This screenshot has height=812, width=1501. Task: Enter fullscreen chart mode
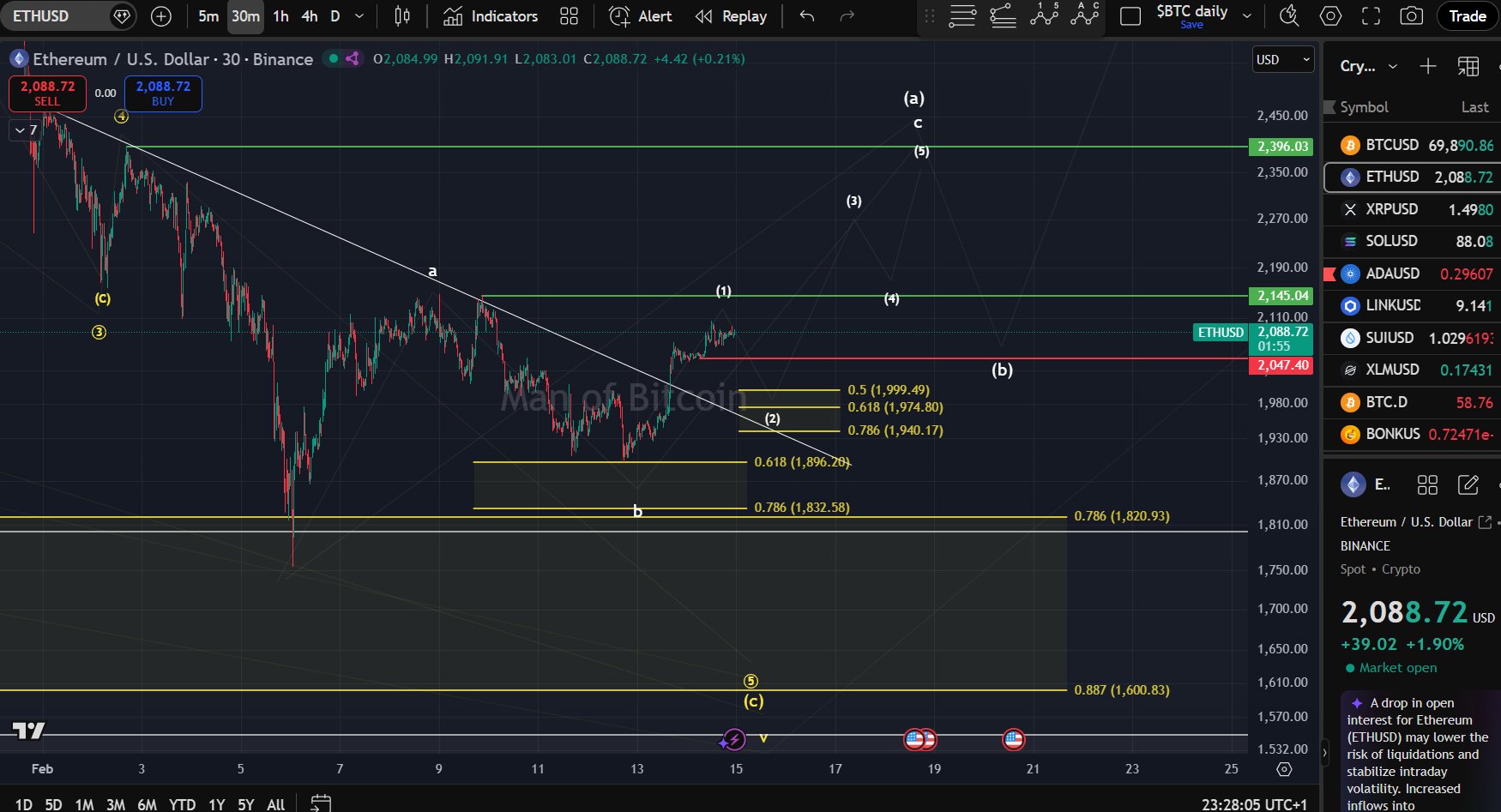tap(1371, 16)
